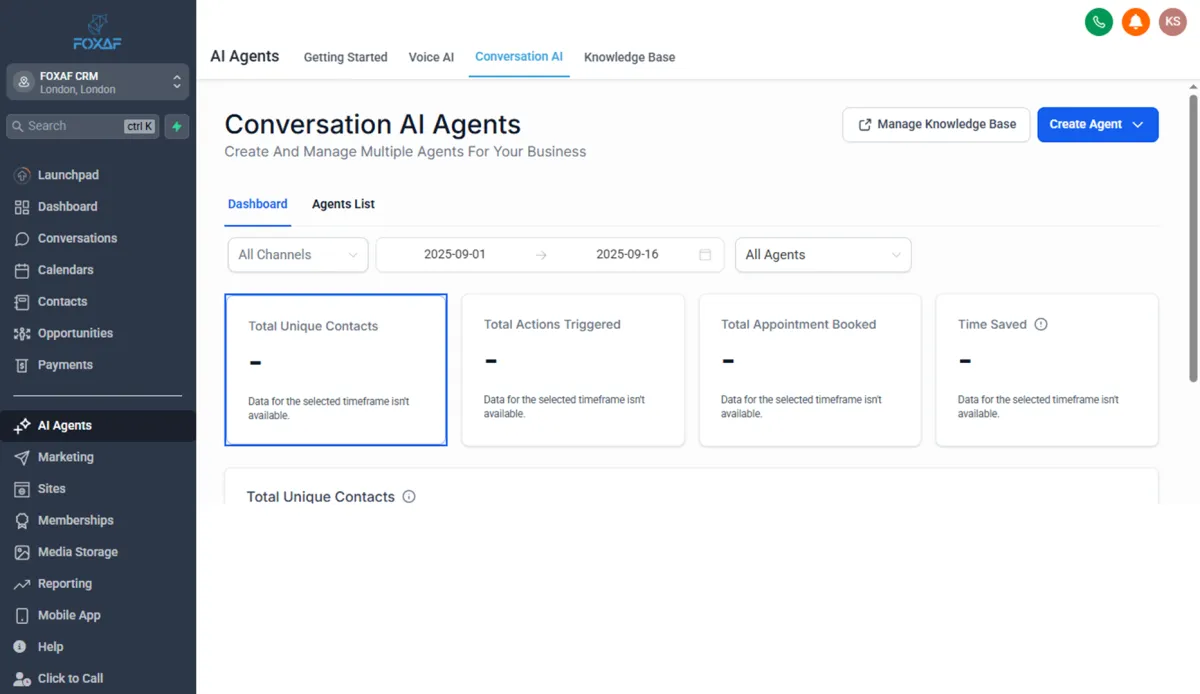Click the green phone dialer icon

point(1099,22)
